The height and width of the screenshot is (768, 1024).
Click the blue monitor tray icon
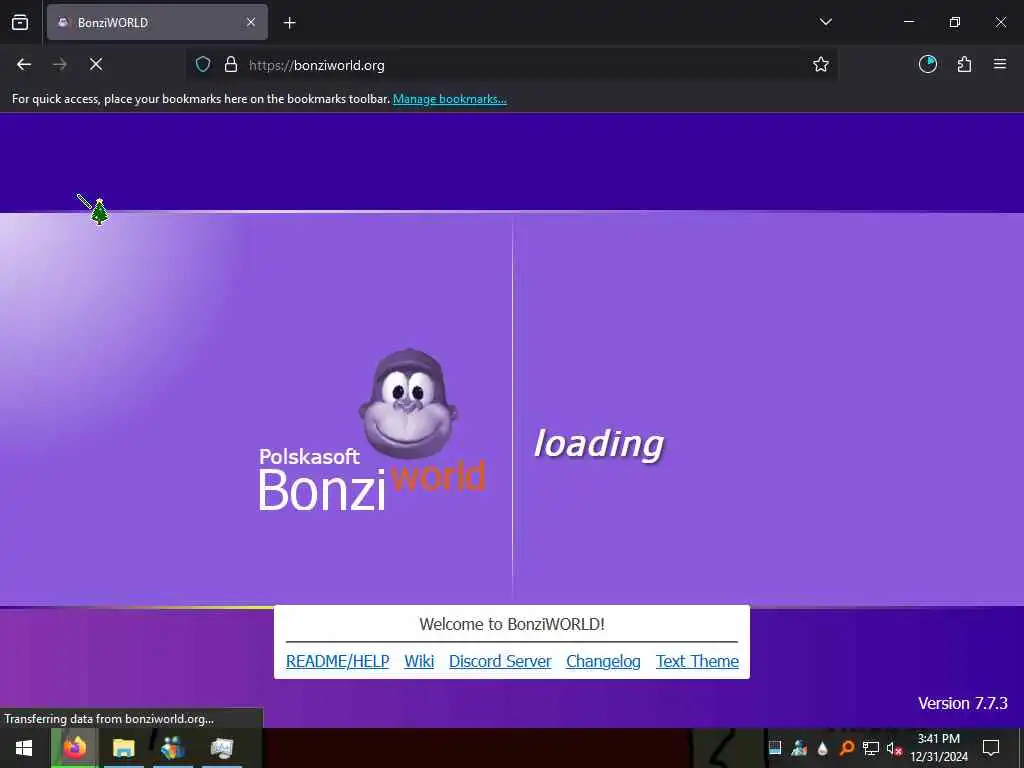(775, 748)
